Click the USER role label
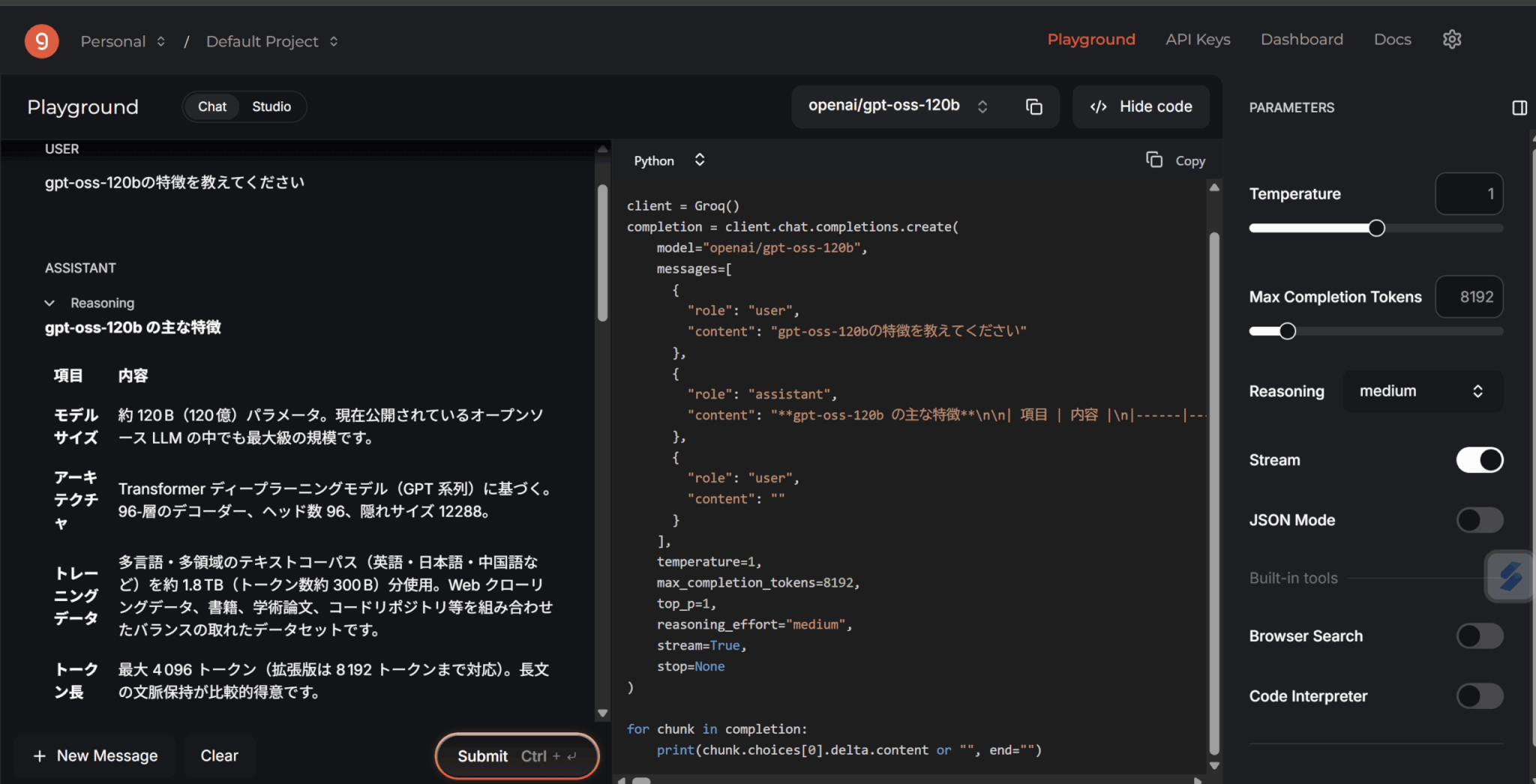1536x784 pixels. tap(61, 149)
